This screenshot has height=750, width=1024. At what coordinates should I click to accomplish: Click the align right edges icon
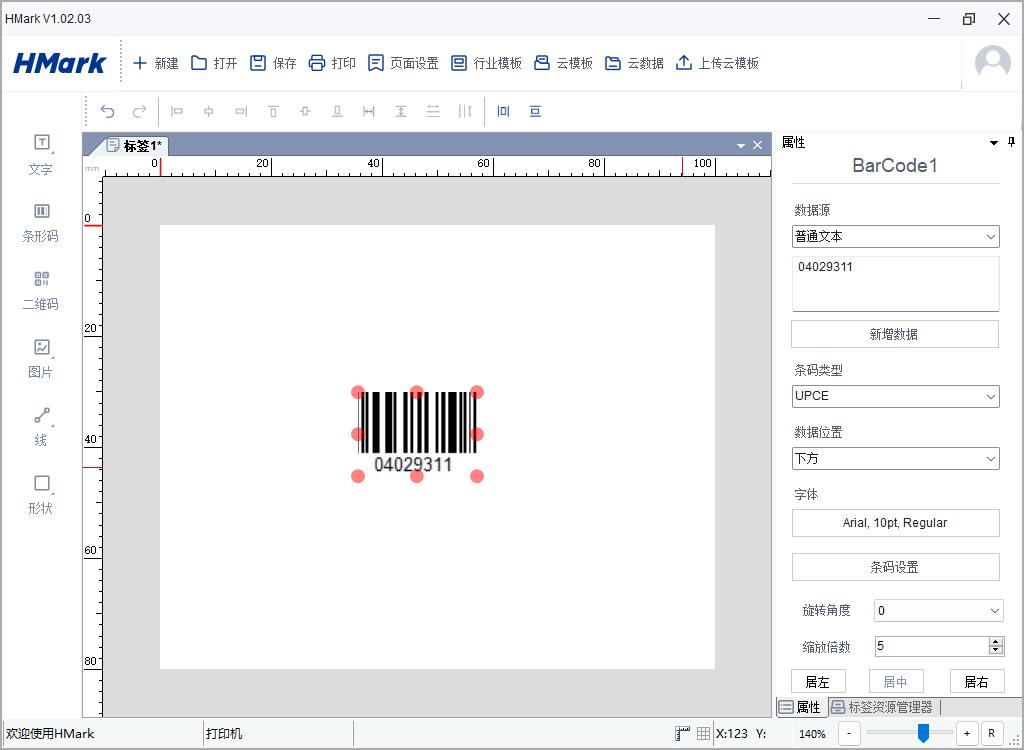(241, 111)
